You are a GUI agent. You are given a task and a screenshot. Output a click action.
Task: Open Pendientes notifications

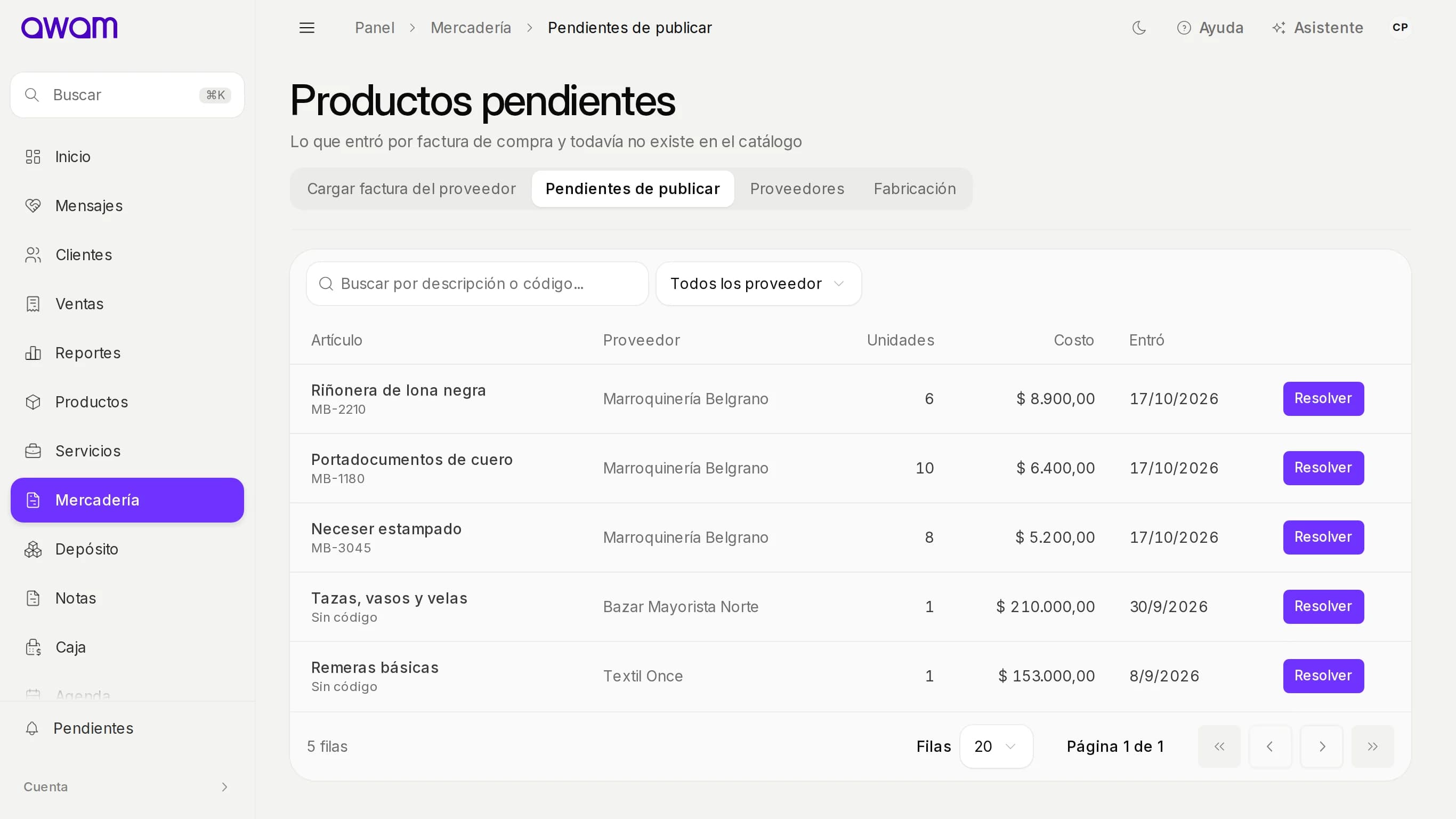pyautogui.click(x=127, y=728)
